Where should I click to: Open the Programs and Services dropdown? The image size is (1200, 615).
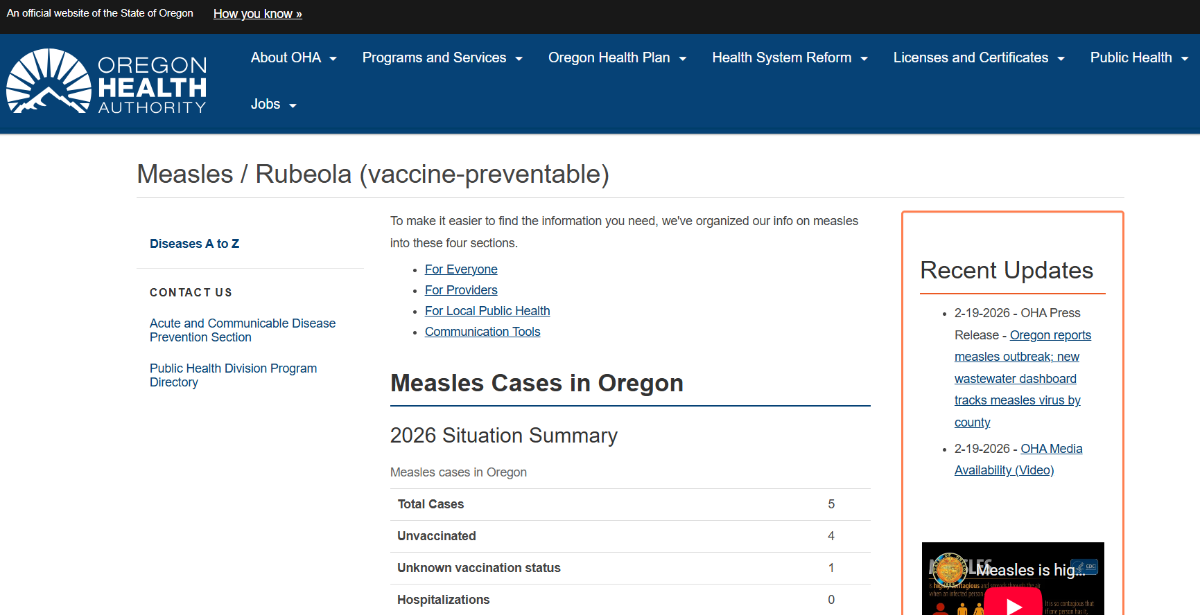441,57
